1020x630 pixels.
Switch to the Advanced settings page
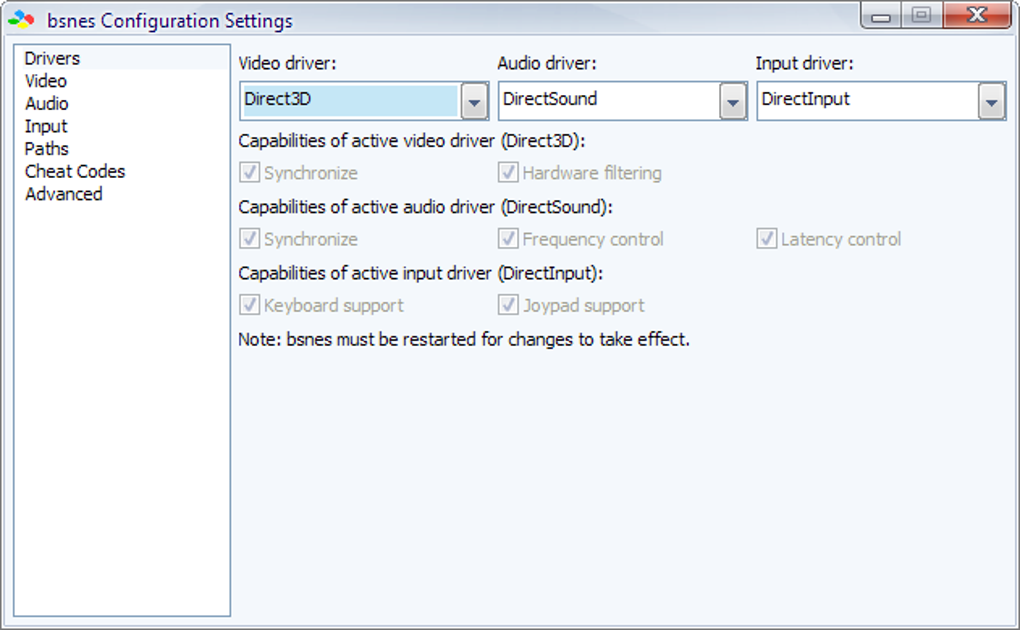pos(122,194)
